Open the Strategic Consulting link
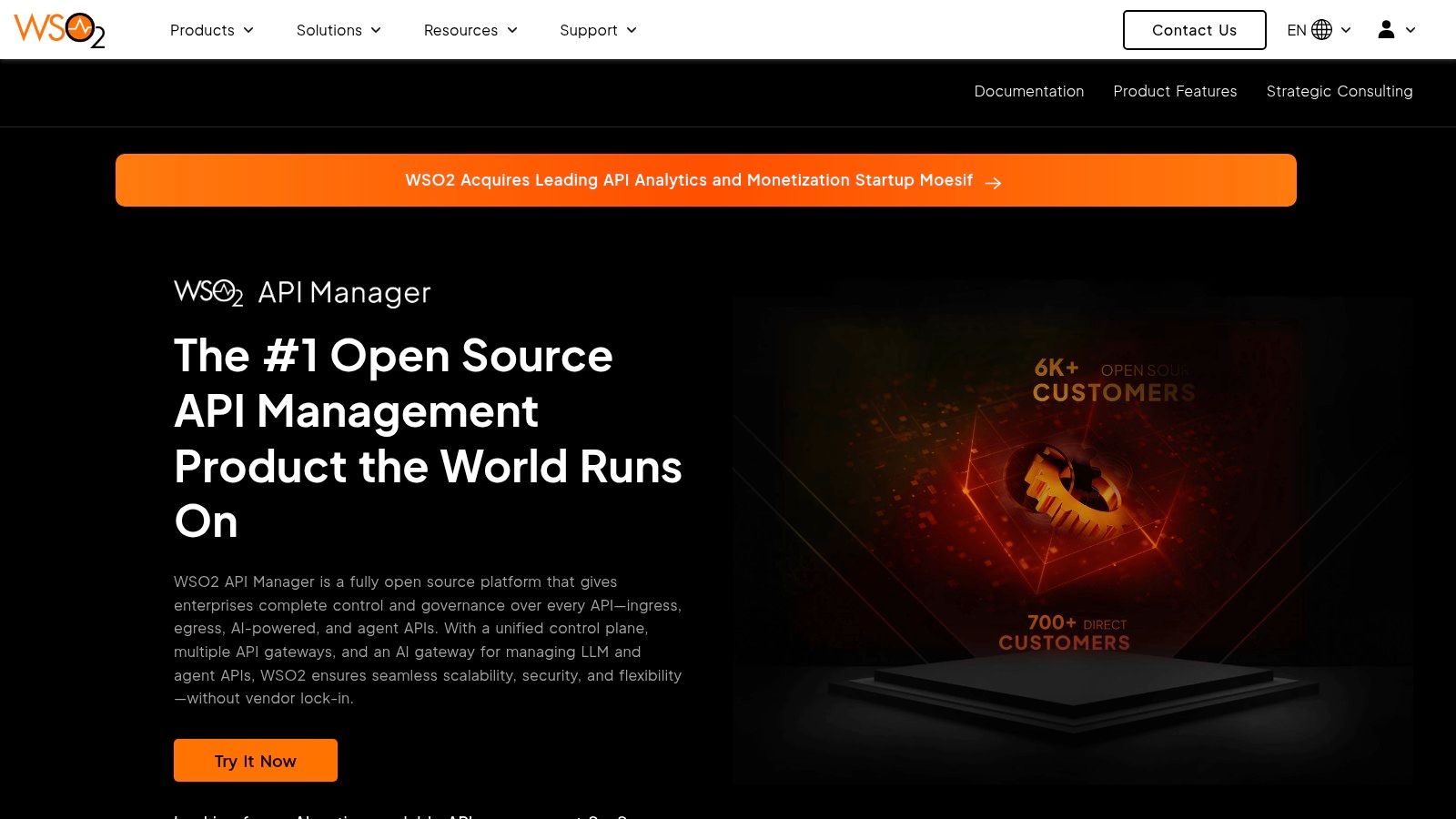The height and width of the screenshot is (819, 1456). pyautogui.click(x=1340, y=91)
